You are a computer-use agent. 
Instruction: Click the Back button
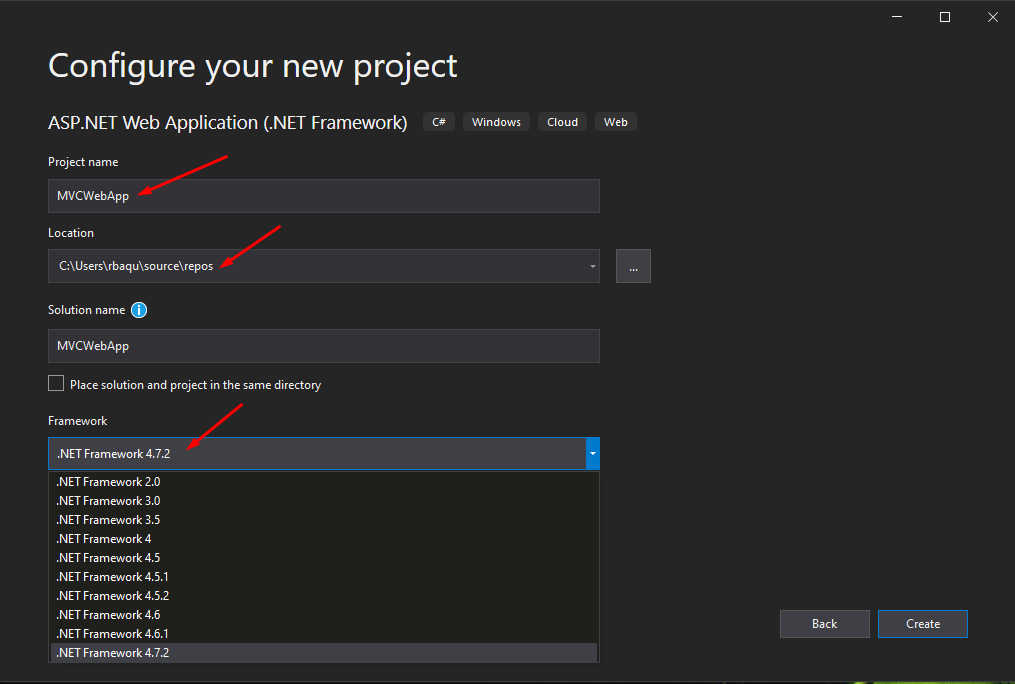825,624
